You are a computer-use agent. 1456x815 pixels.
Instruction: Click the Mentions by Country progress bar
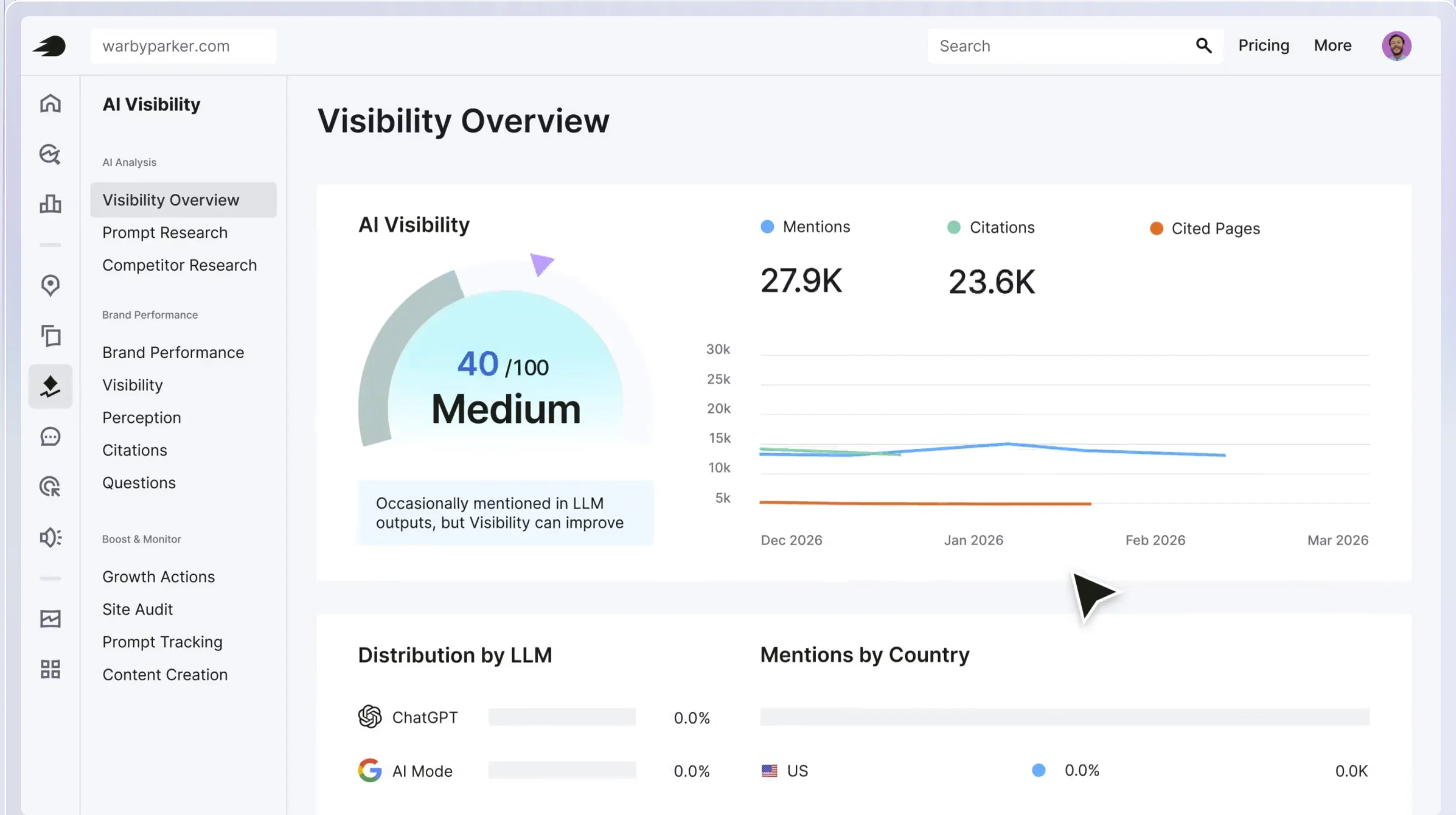(x=1065, y=717)
